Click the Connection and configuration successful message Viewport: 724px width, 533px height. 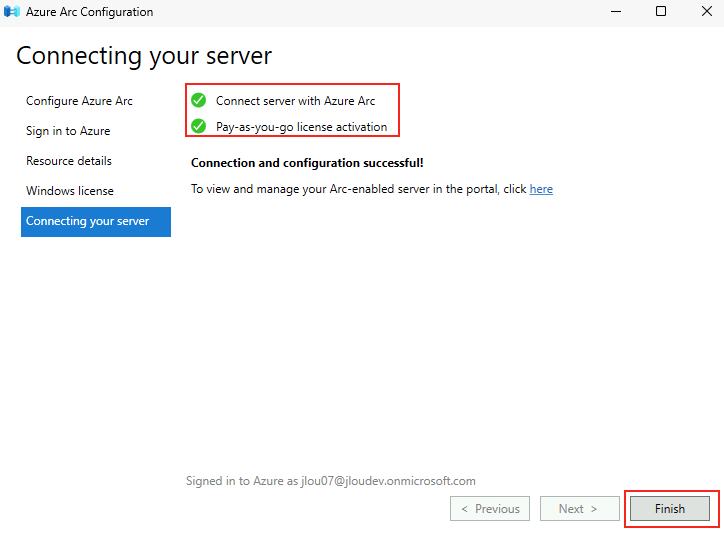tap(307, 163)
